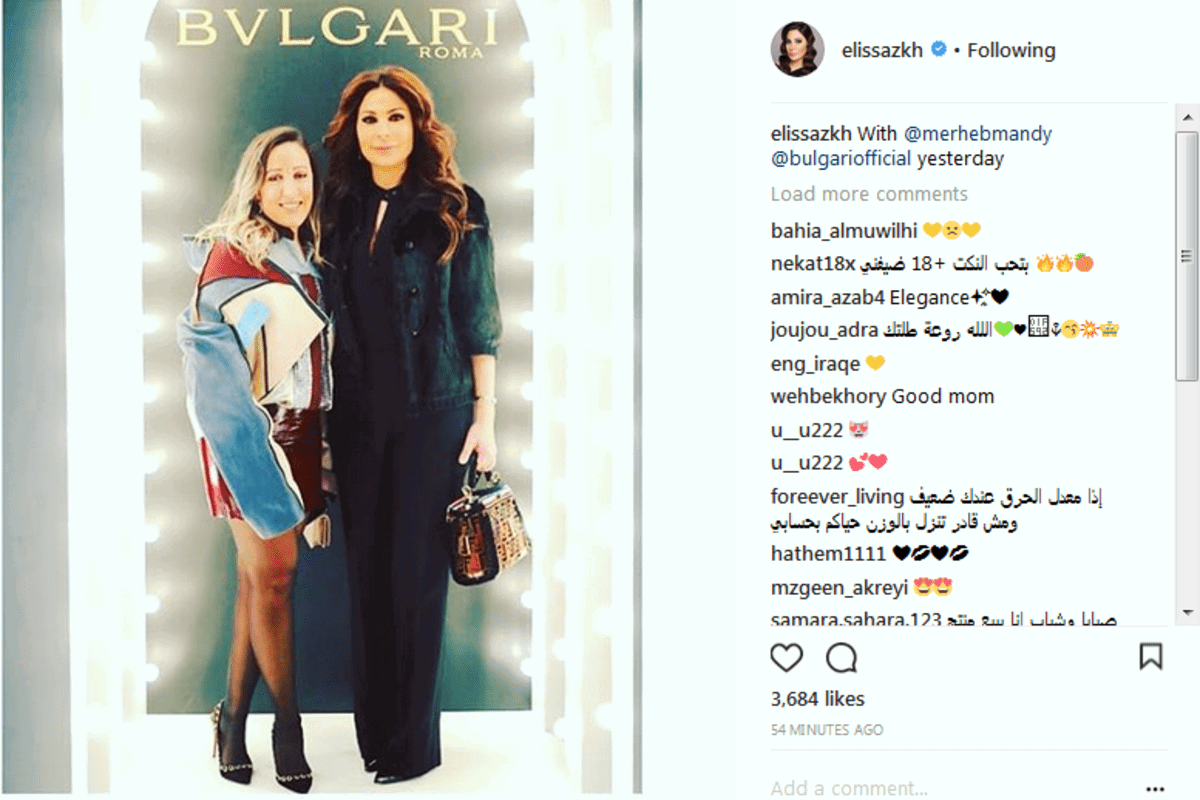Click in Add a comment field
Viewport: 1200px width, 800px height.
pyautogui.click(x=950, y=788)
